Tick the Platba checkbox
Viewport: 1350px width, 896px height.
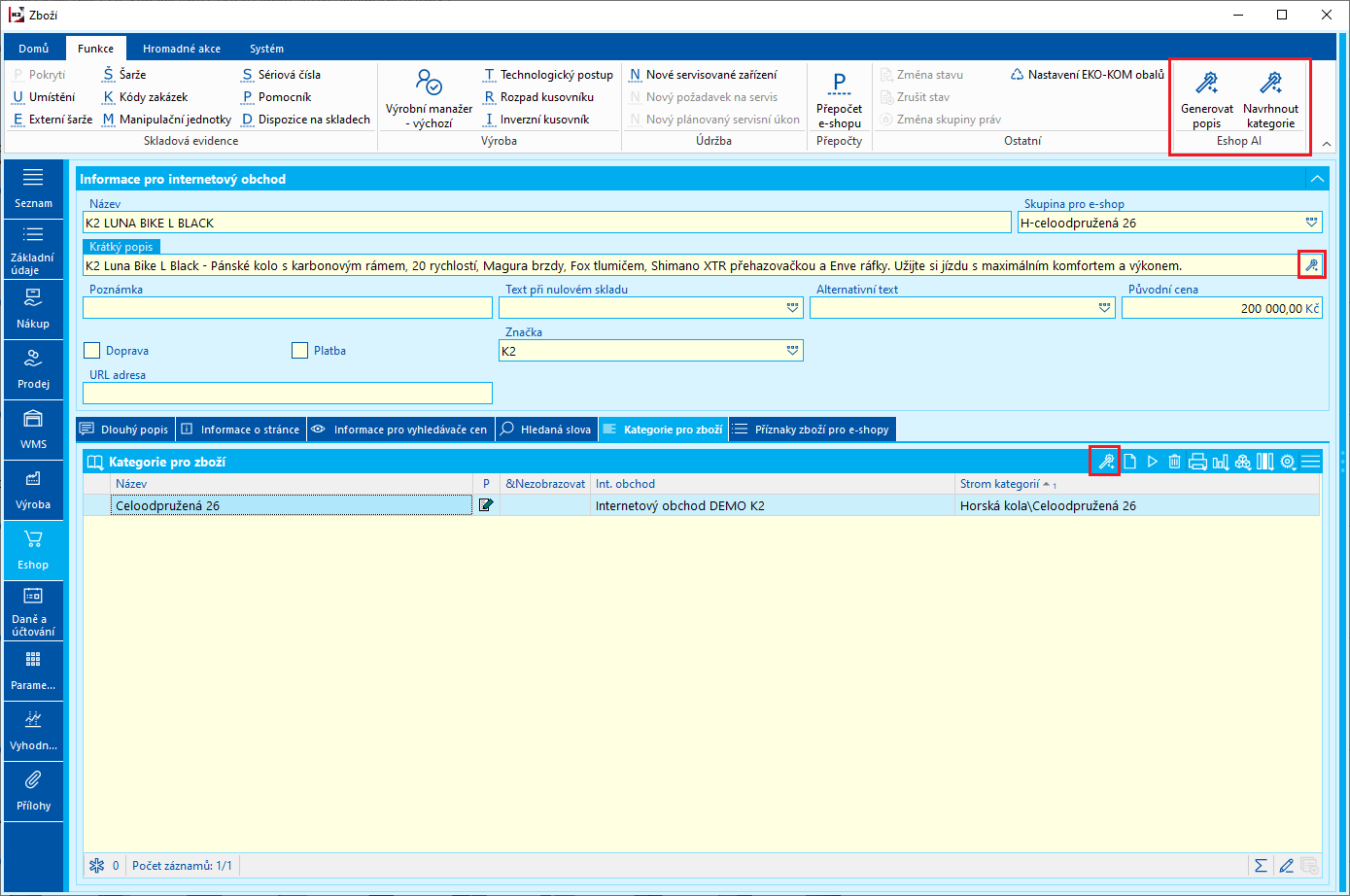point(300,351)
